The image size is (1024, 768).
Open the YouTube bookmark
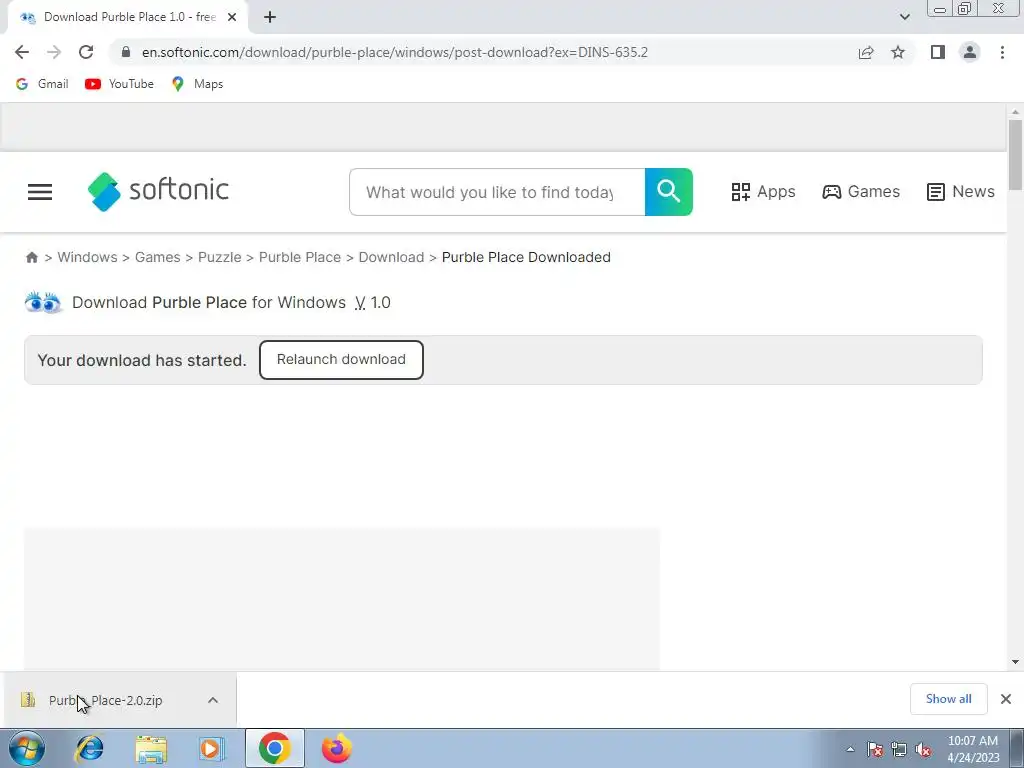[x=120, y=84]
